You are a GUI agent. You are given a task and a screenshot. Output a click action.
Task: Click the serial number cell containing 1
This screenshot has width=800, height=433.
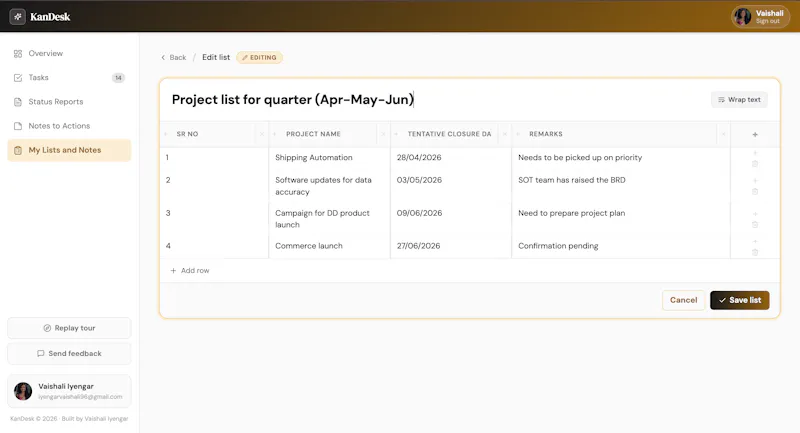coord(214,158)
